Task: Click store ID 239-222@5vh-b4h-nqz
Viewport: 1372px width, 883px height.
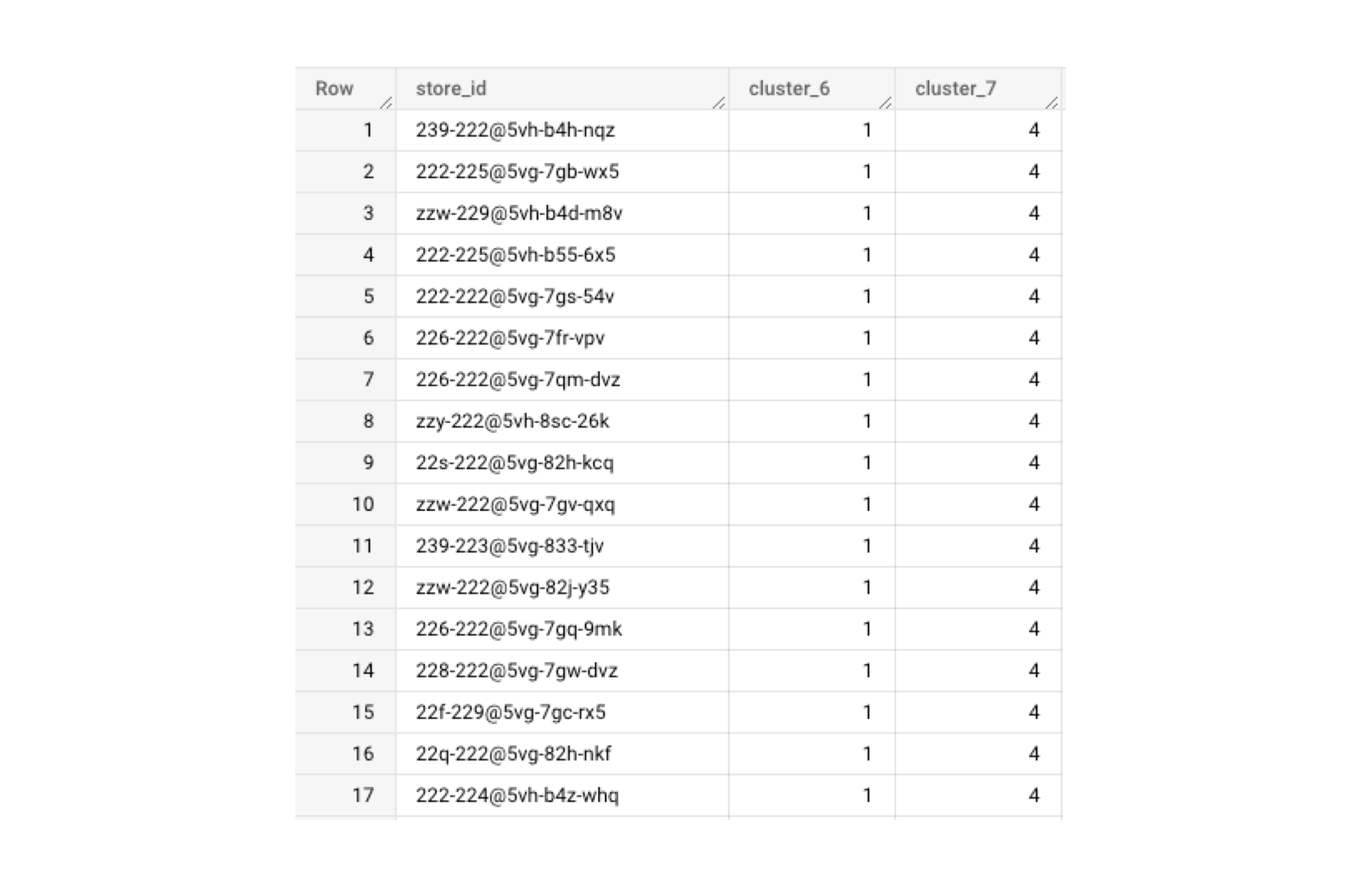Action: [x=515, y=130]
